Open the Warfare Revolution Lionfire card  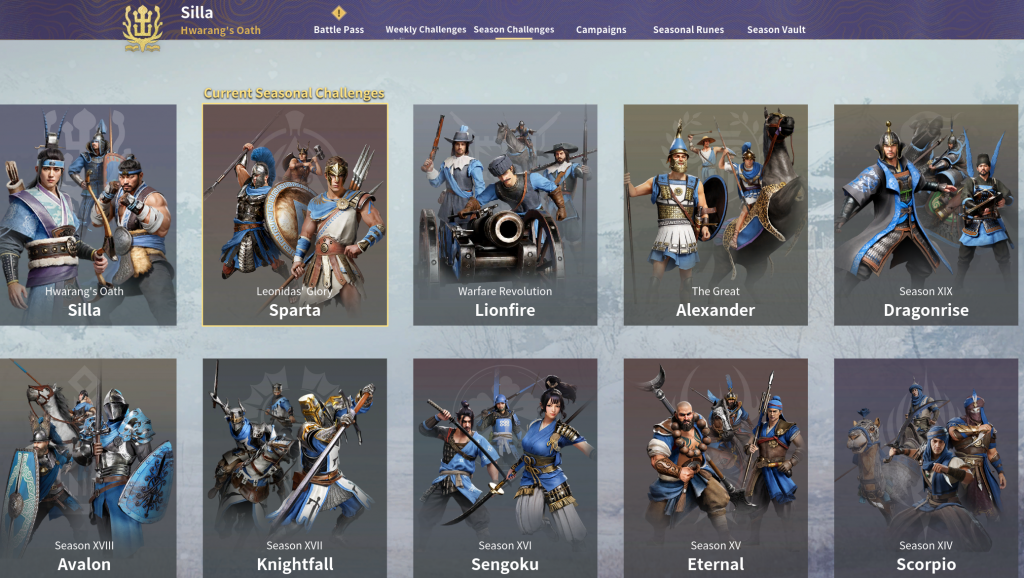505,215
